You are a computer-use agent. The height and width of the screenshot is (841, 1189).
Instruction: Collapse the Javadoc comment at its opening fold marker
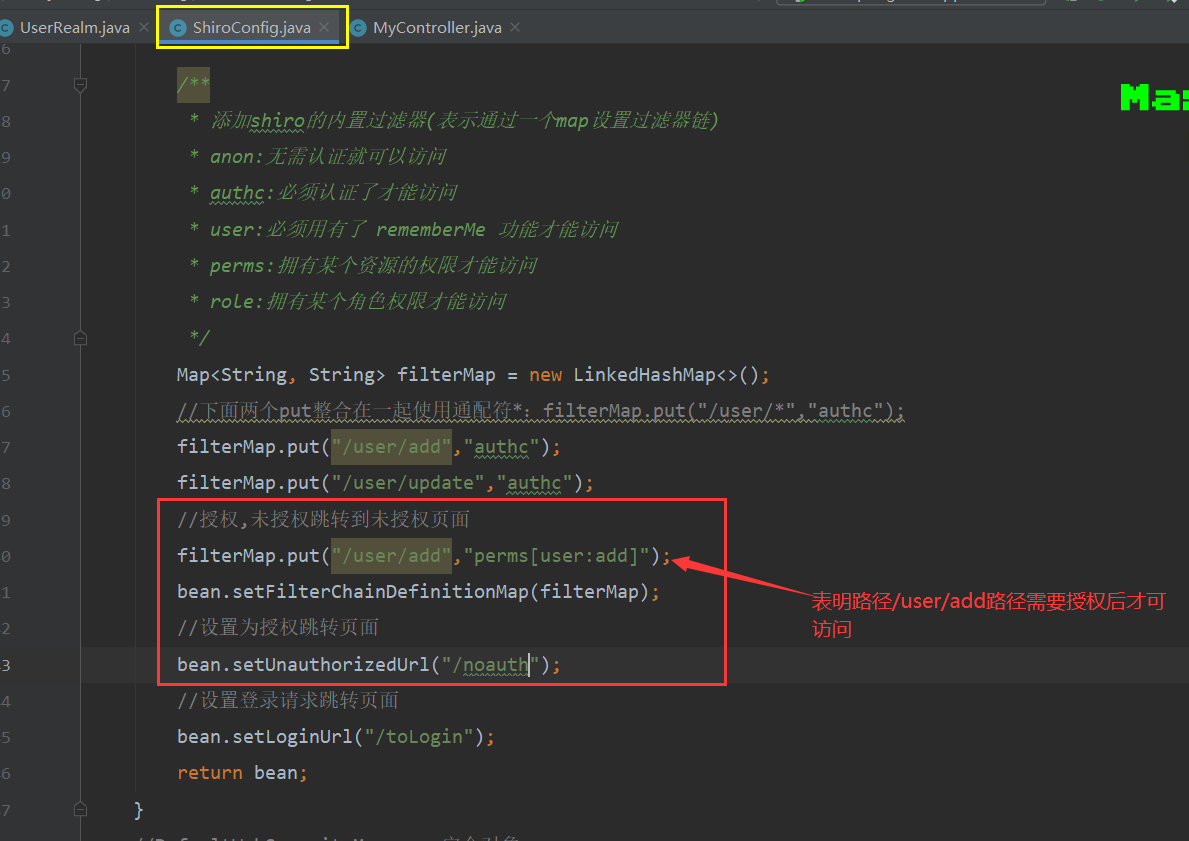pos(80,86)
